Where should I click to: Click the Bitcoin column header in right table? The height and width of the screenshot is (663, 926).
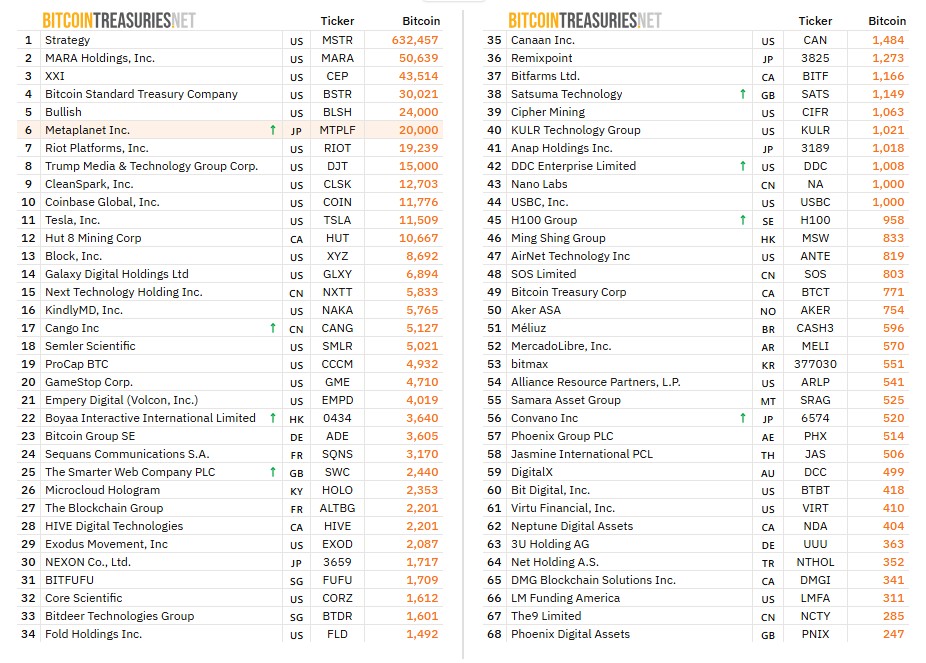pyautogui.click(x=887, y=21)
